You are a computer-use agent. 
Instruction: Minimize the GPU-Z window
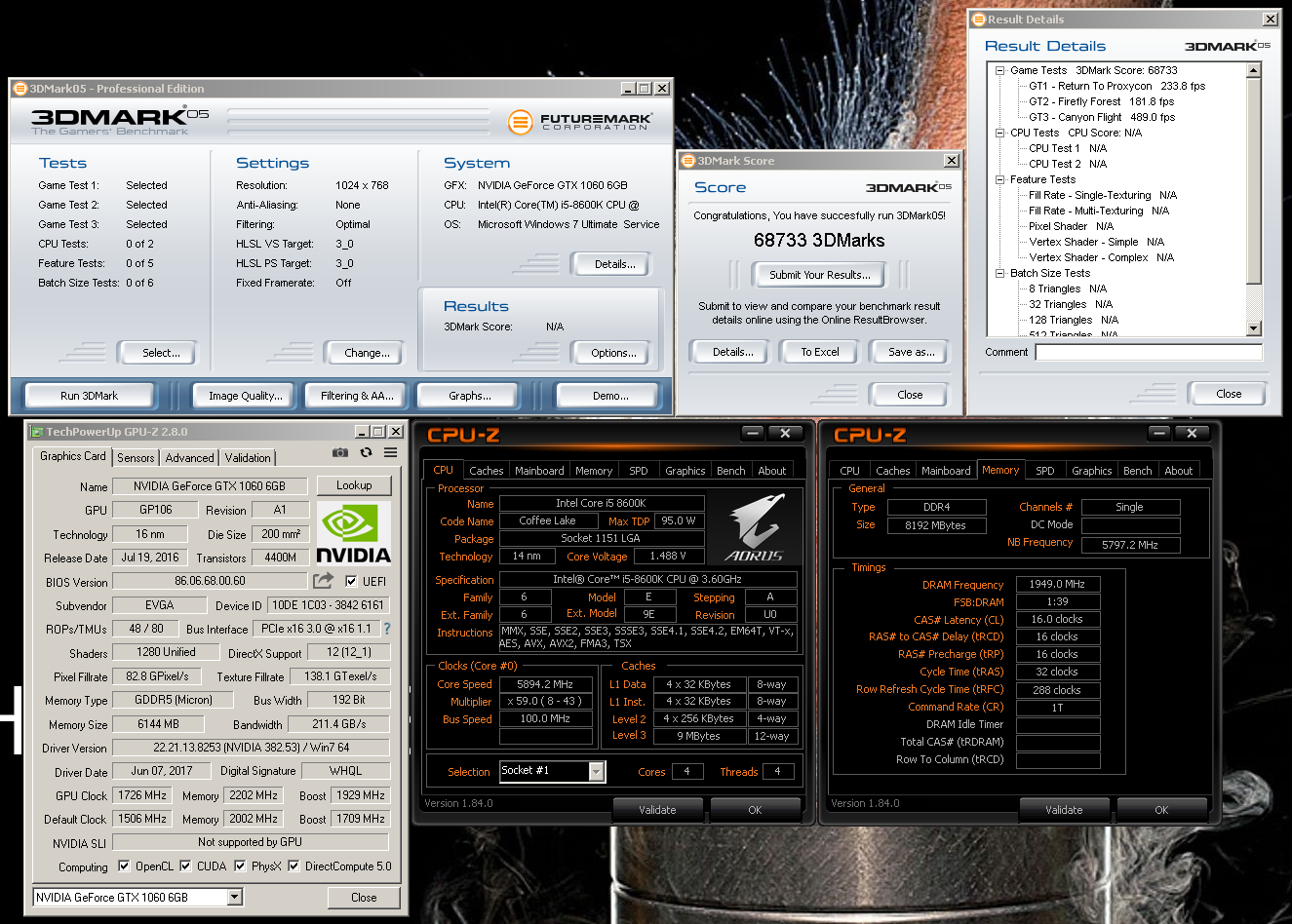tap(362, 432)
